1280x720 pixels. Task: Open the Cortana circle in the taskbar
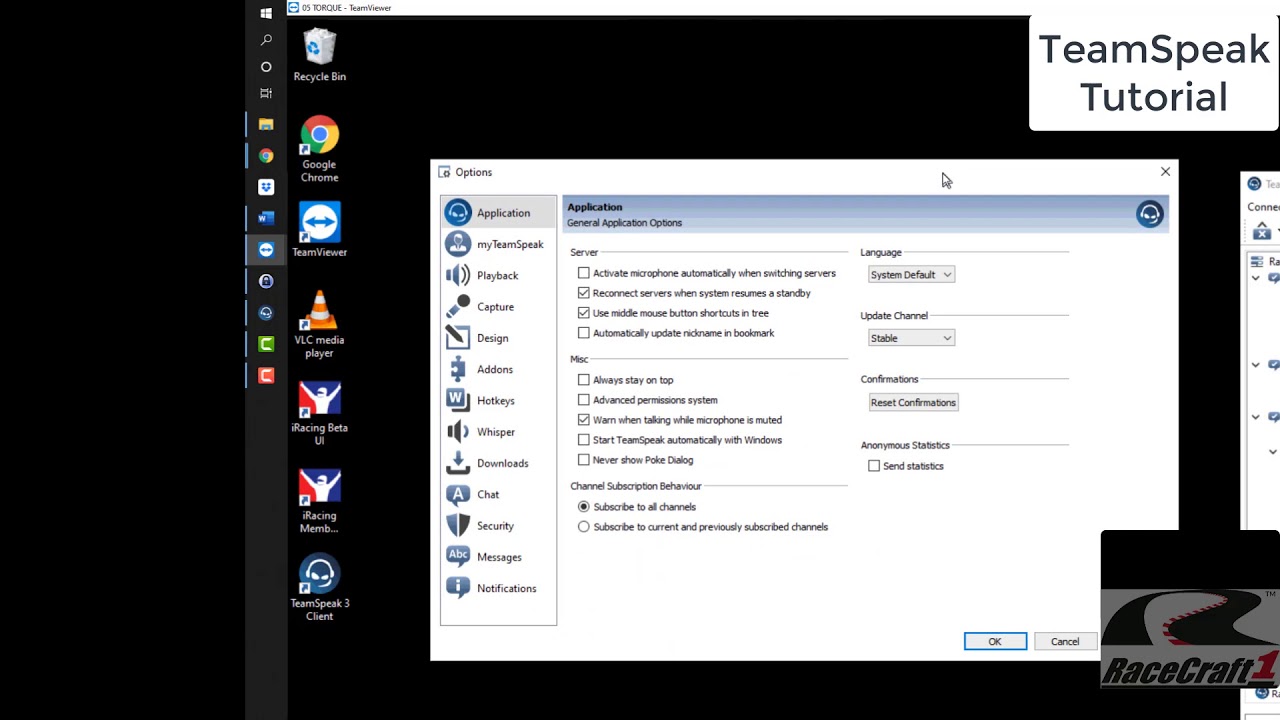point(266,67)
